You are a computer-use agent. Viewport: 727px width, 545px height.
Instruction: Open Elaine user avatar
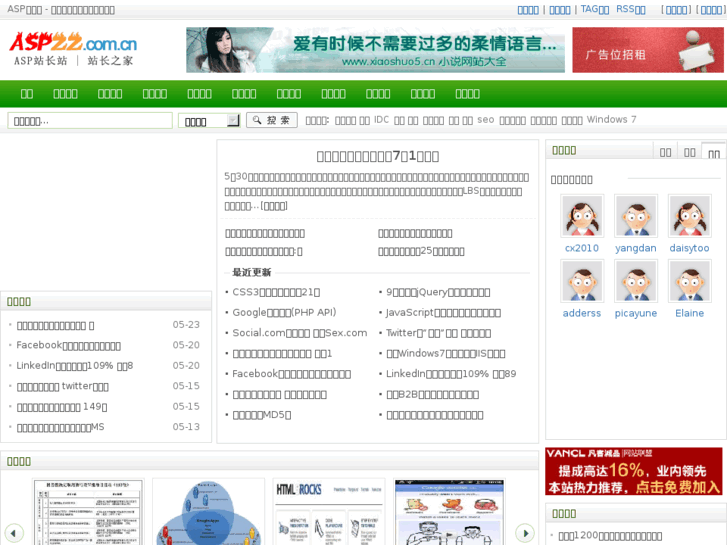689,281
